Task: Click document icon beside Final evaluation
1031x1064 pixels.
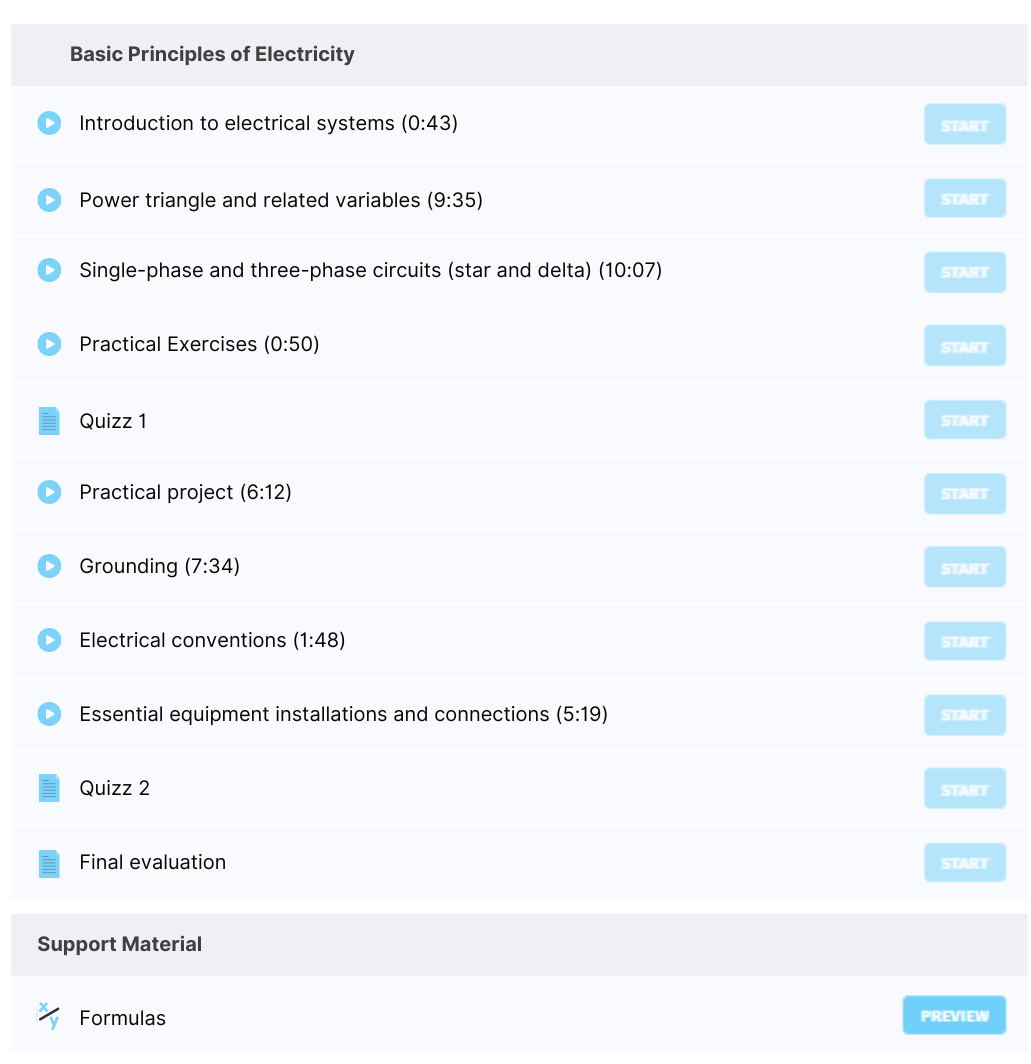Action: (x=49, y=864)
